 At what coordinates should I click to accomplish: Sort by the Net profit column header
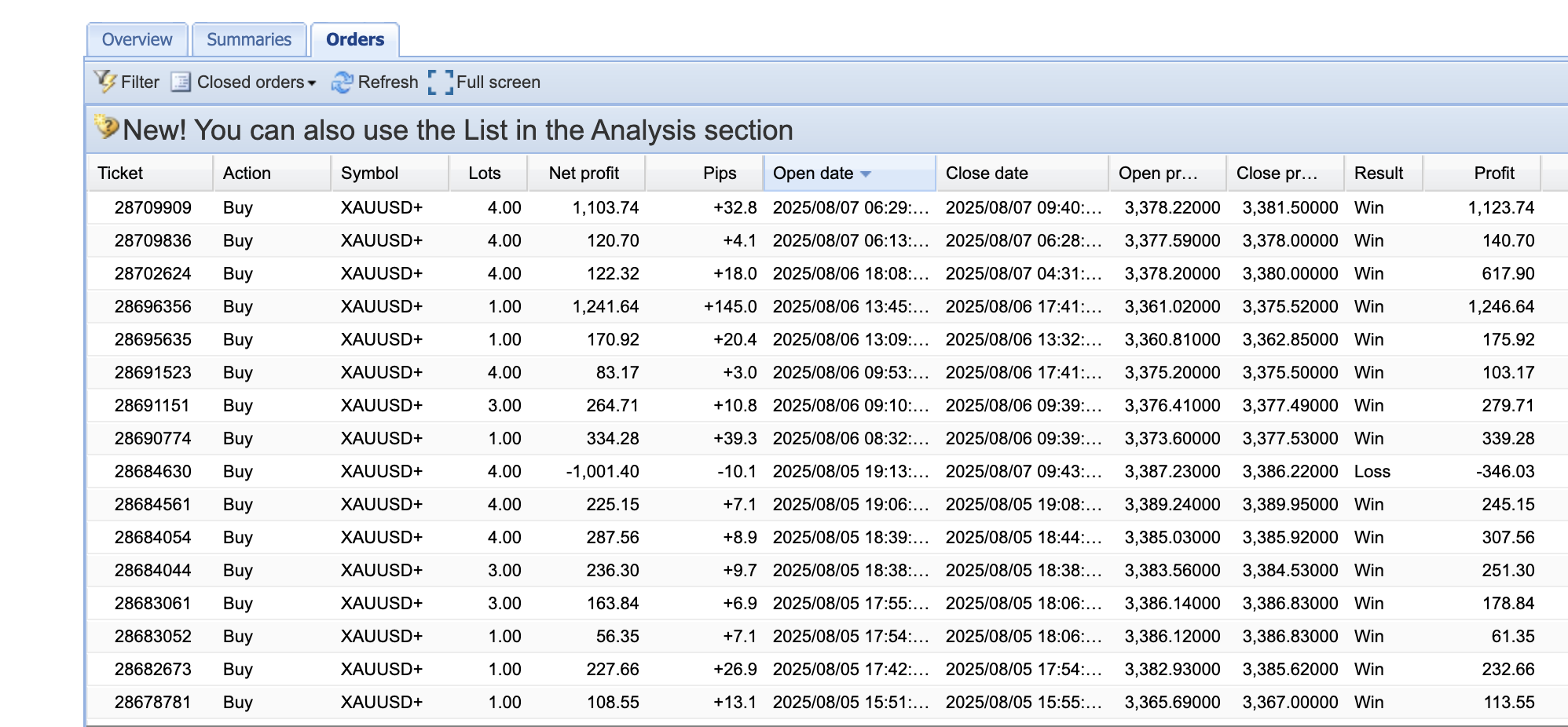pos(584,174)
